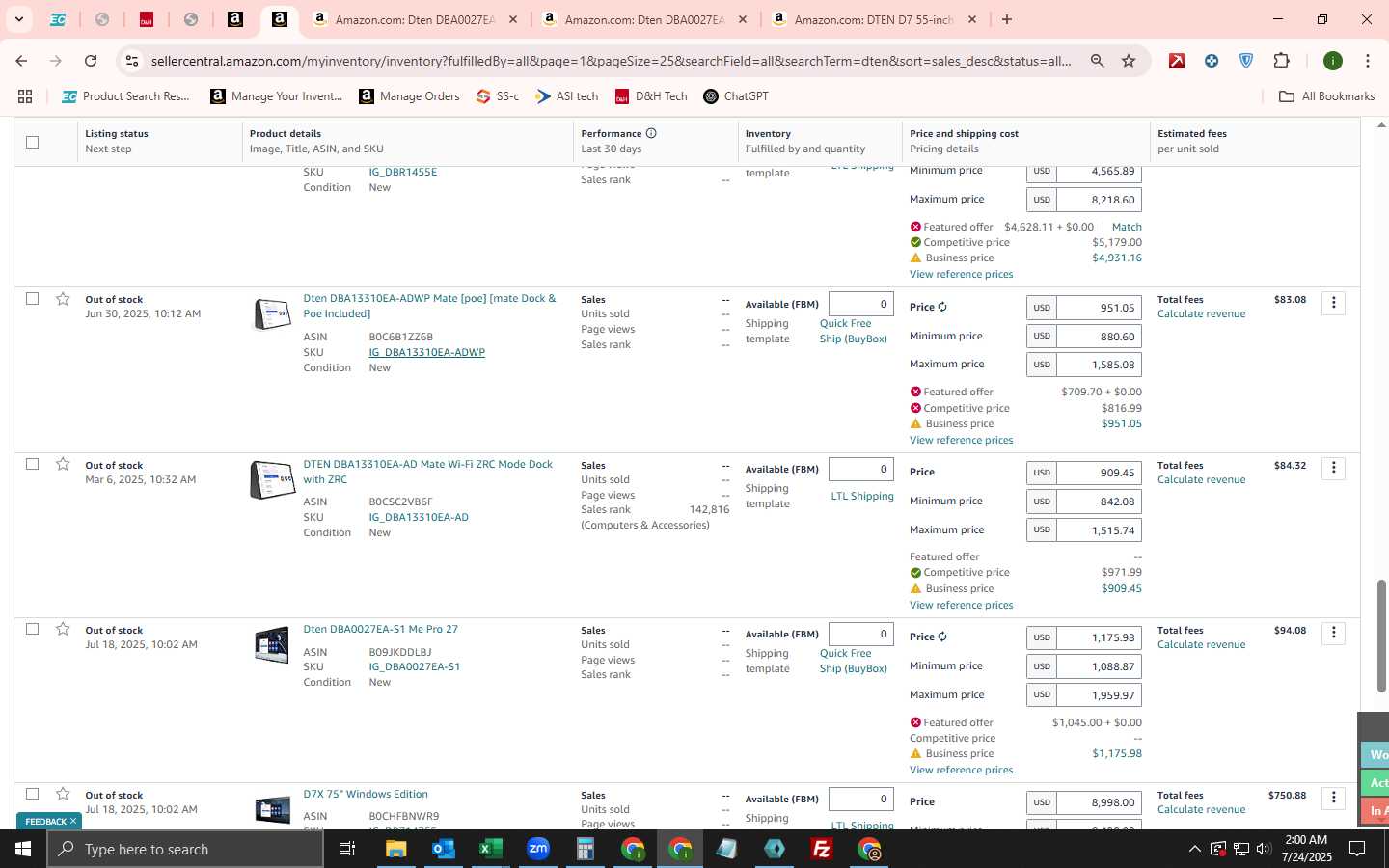1389x868 pixels.
Task: Show hidden system tray icons chevron
Action: pos(1194,849)
